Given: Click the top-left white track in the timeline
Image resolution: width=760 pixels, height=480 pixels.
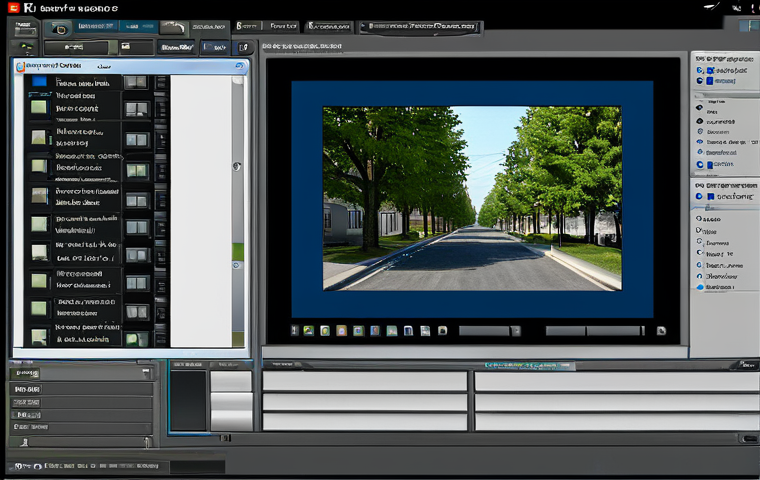Looking at the screenshot, I should tap(364, 381).
